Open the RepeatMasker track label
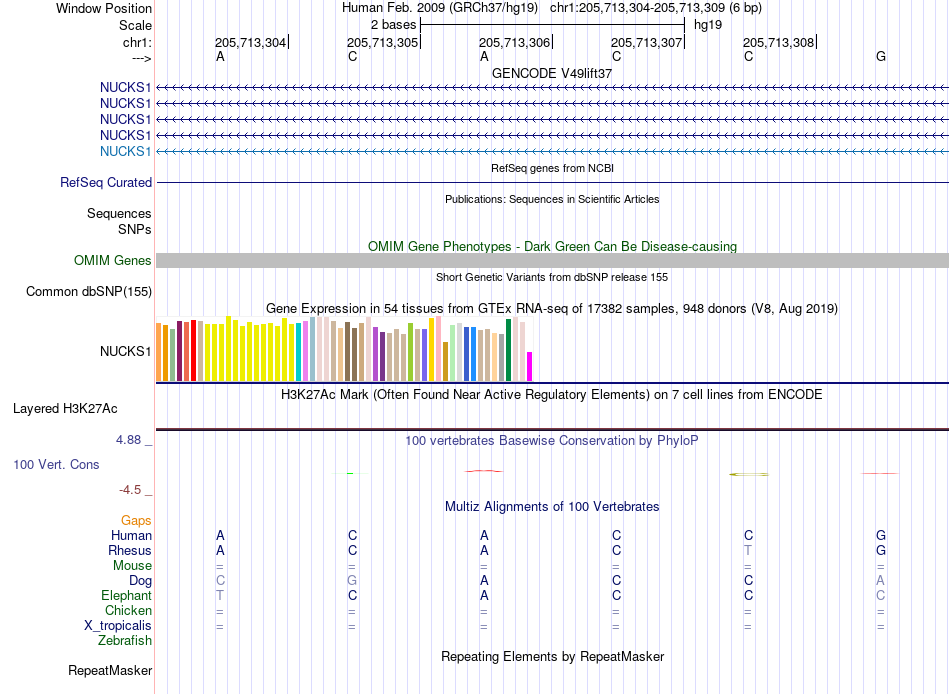The image size is (950, 694). point(110,670)
